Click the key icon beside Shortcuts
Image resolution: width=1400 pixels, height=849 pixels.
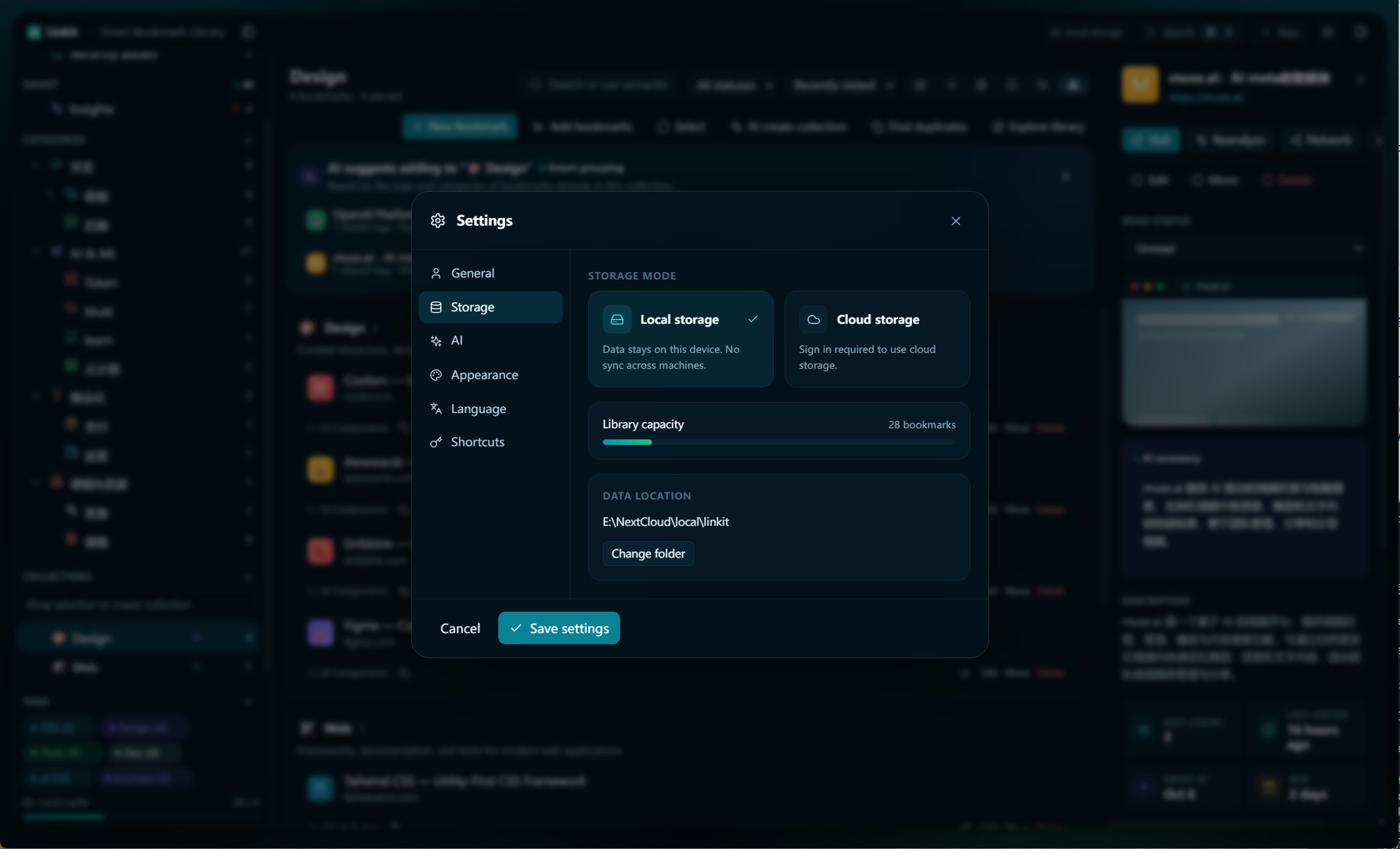[x=436, y=442]
